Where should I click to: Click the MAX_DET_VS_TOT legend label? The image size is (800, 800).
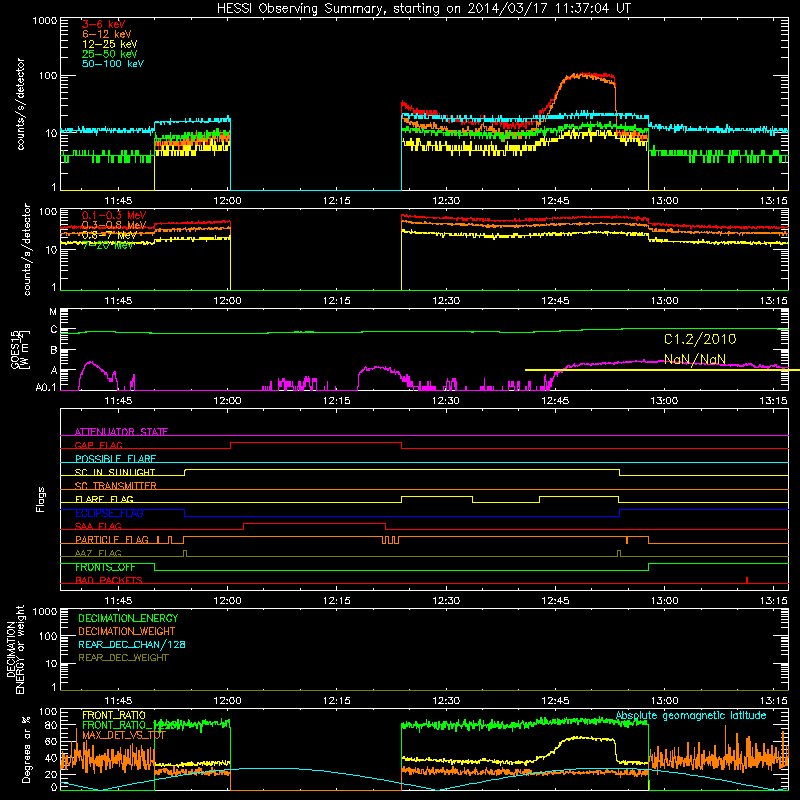pyautogui.click(x=124, y=735)
